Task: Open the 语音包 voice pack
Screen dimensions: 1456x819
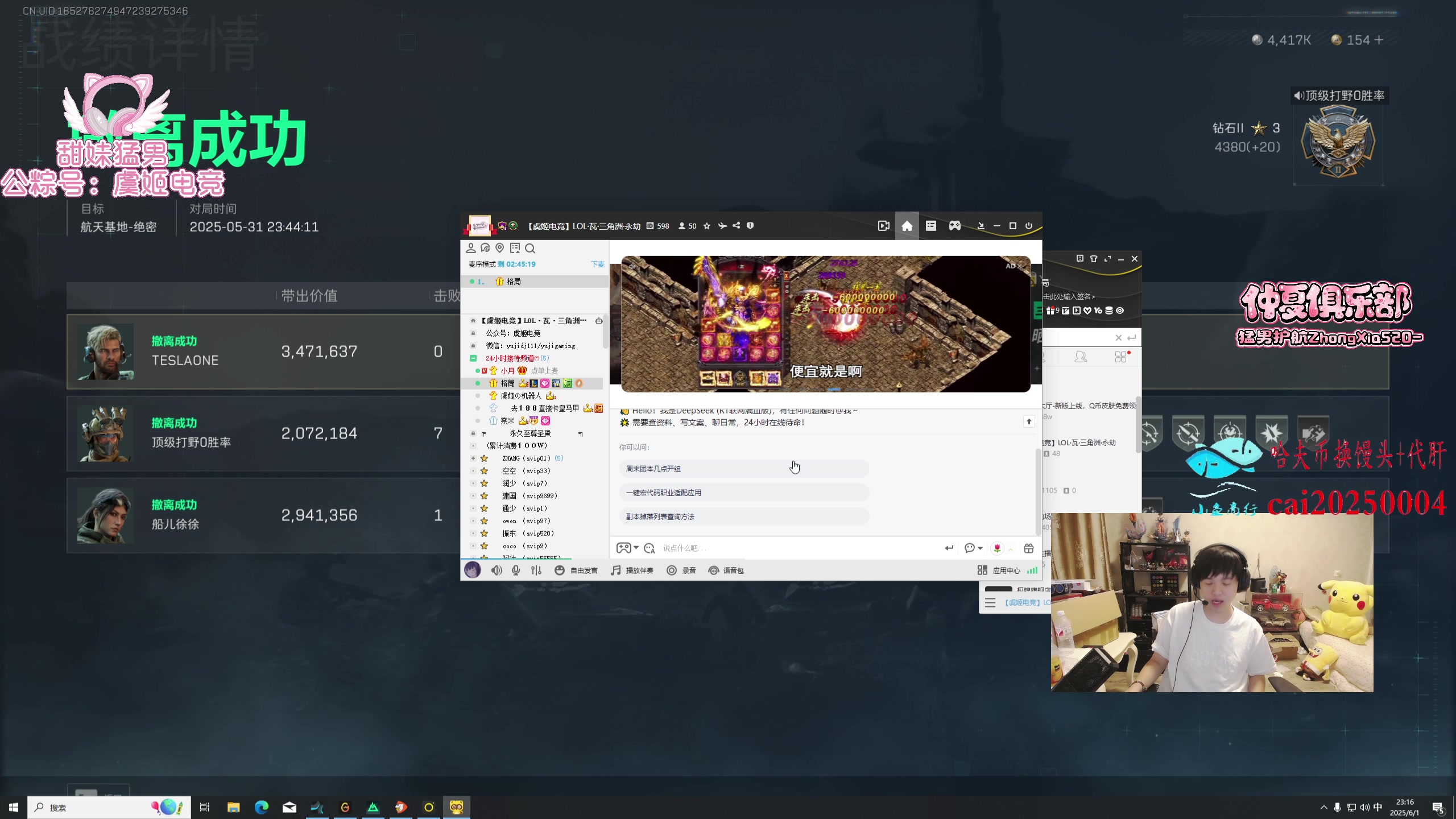Action: click(x=726, y=570)
